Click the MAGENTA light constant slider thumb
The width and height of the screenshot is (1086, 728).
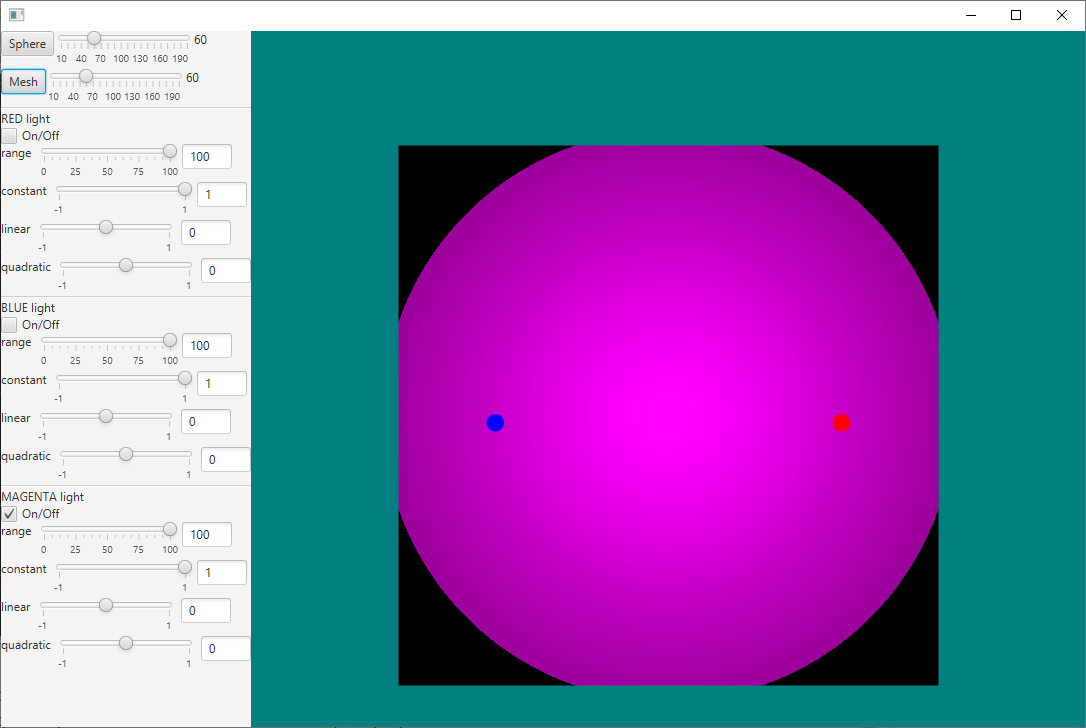coord(185,567)
